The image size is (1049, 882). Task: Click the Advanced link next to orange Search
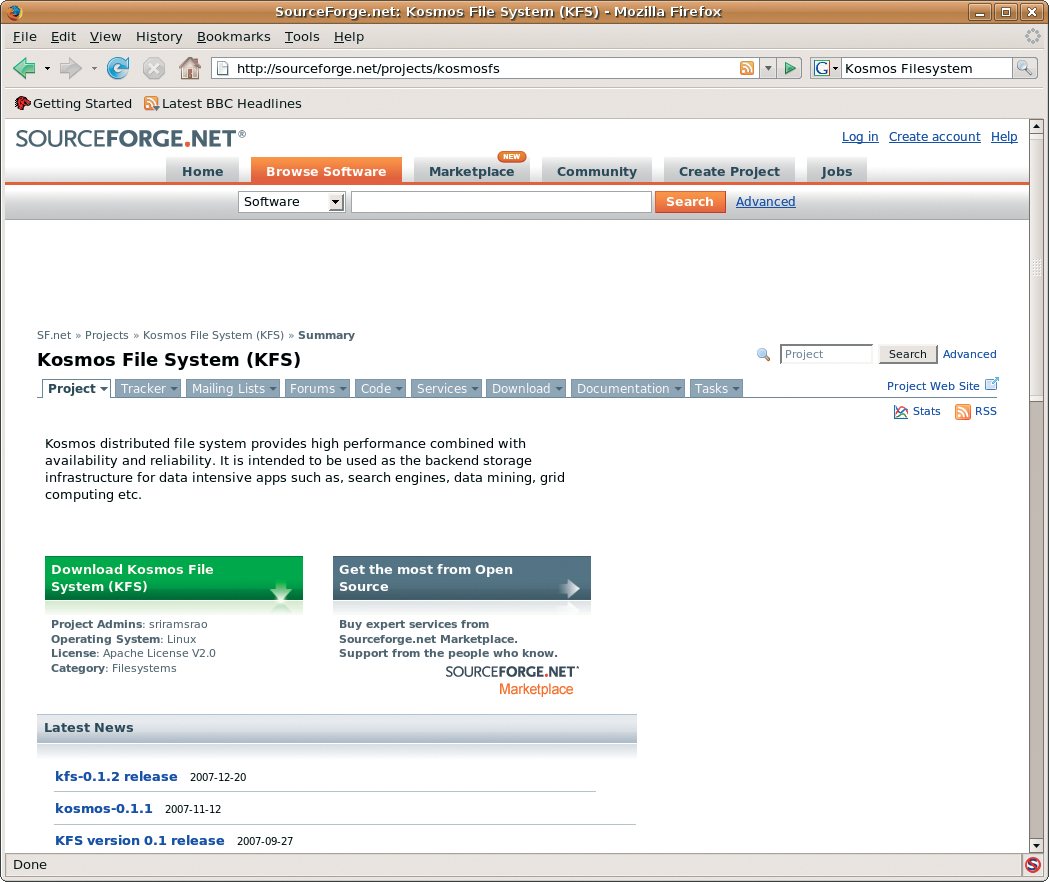[765, 201]
